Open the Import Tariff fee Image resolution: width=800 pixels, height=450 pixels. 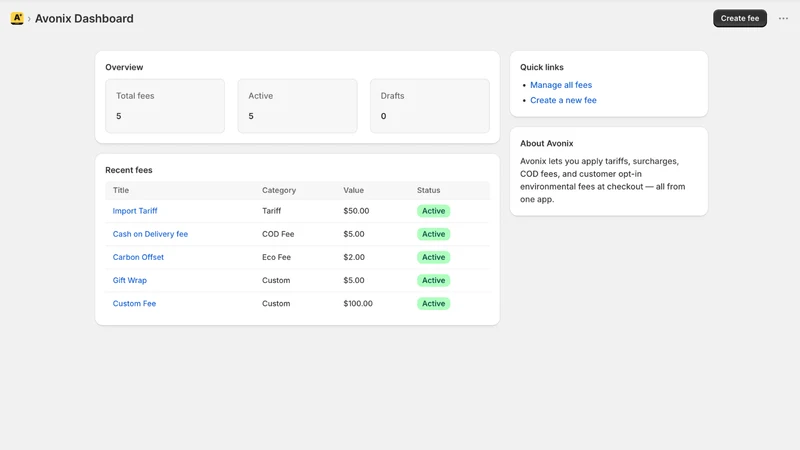pos(135,211)
